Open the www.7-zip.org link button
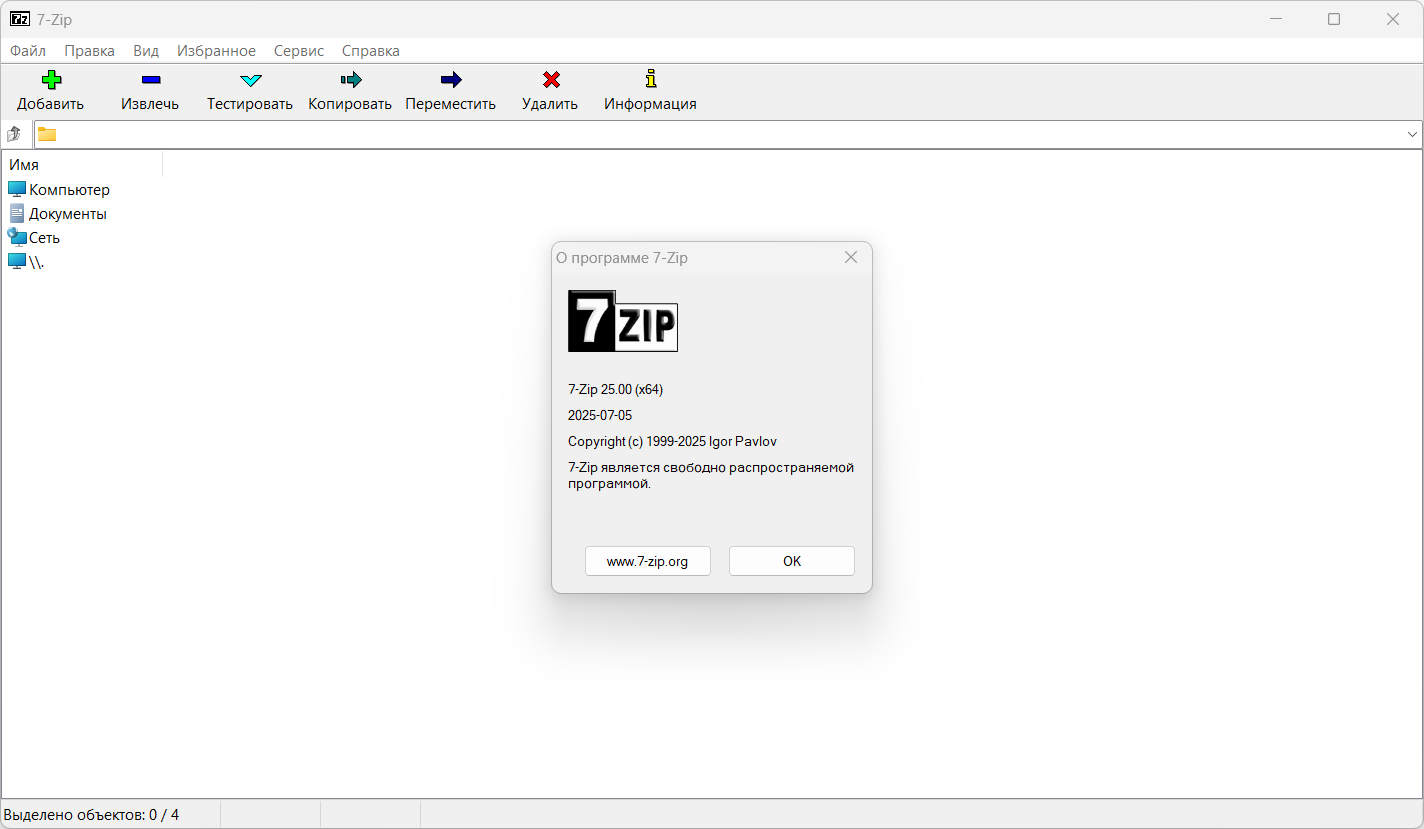The width and height of the screenshot is (1424, 829). [x=648, y=561]
